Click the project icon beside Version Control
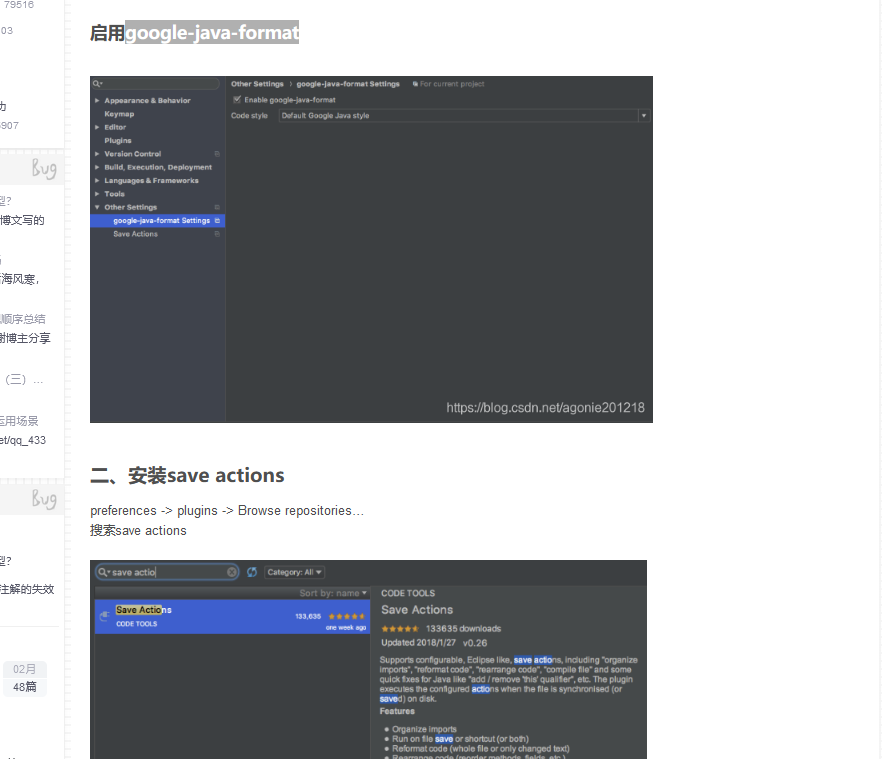Screen dimensions: 882x759 (x=217, y=154)
